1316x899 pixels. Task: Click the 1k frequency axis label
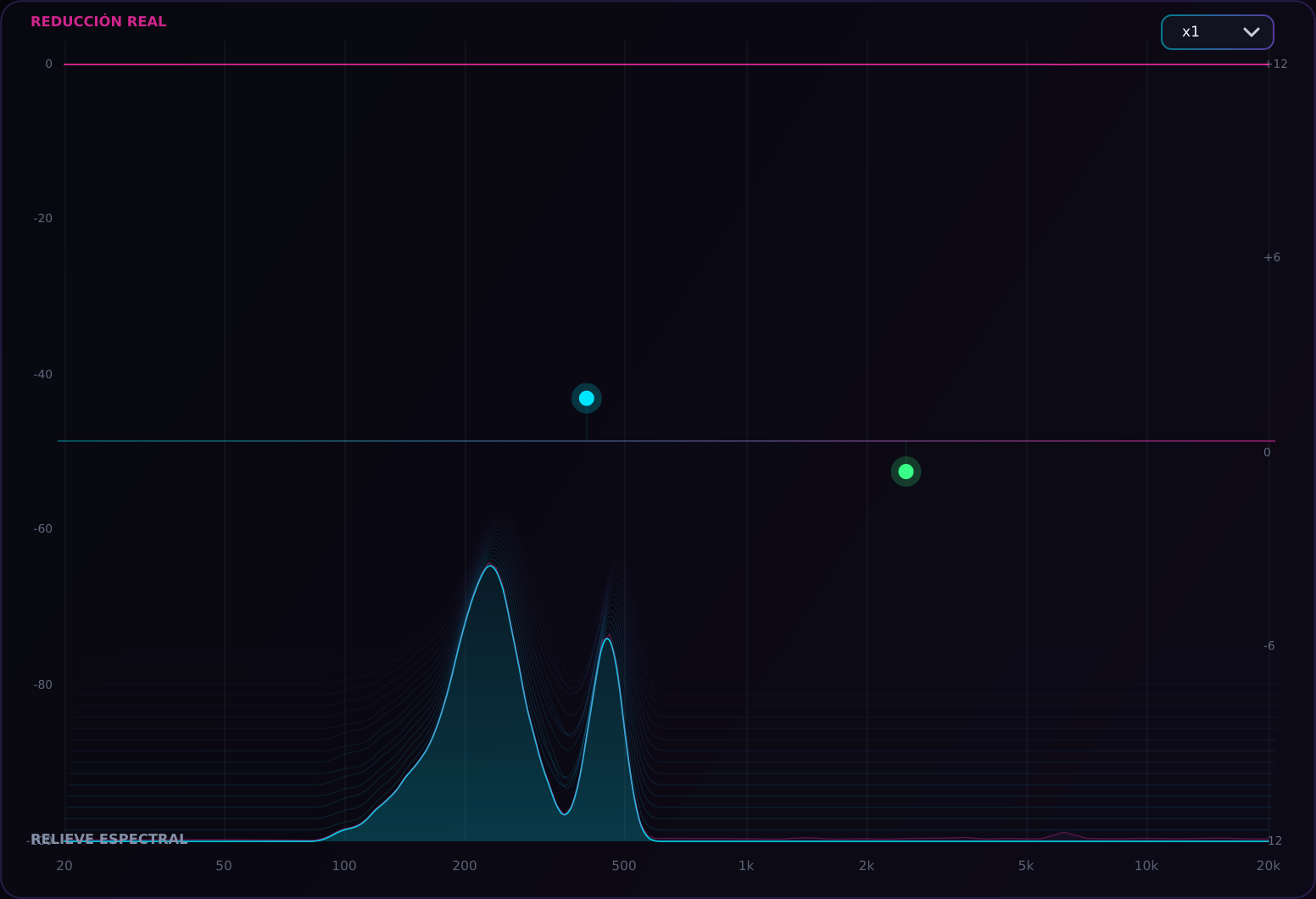(x=745, y=866)
